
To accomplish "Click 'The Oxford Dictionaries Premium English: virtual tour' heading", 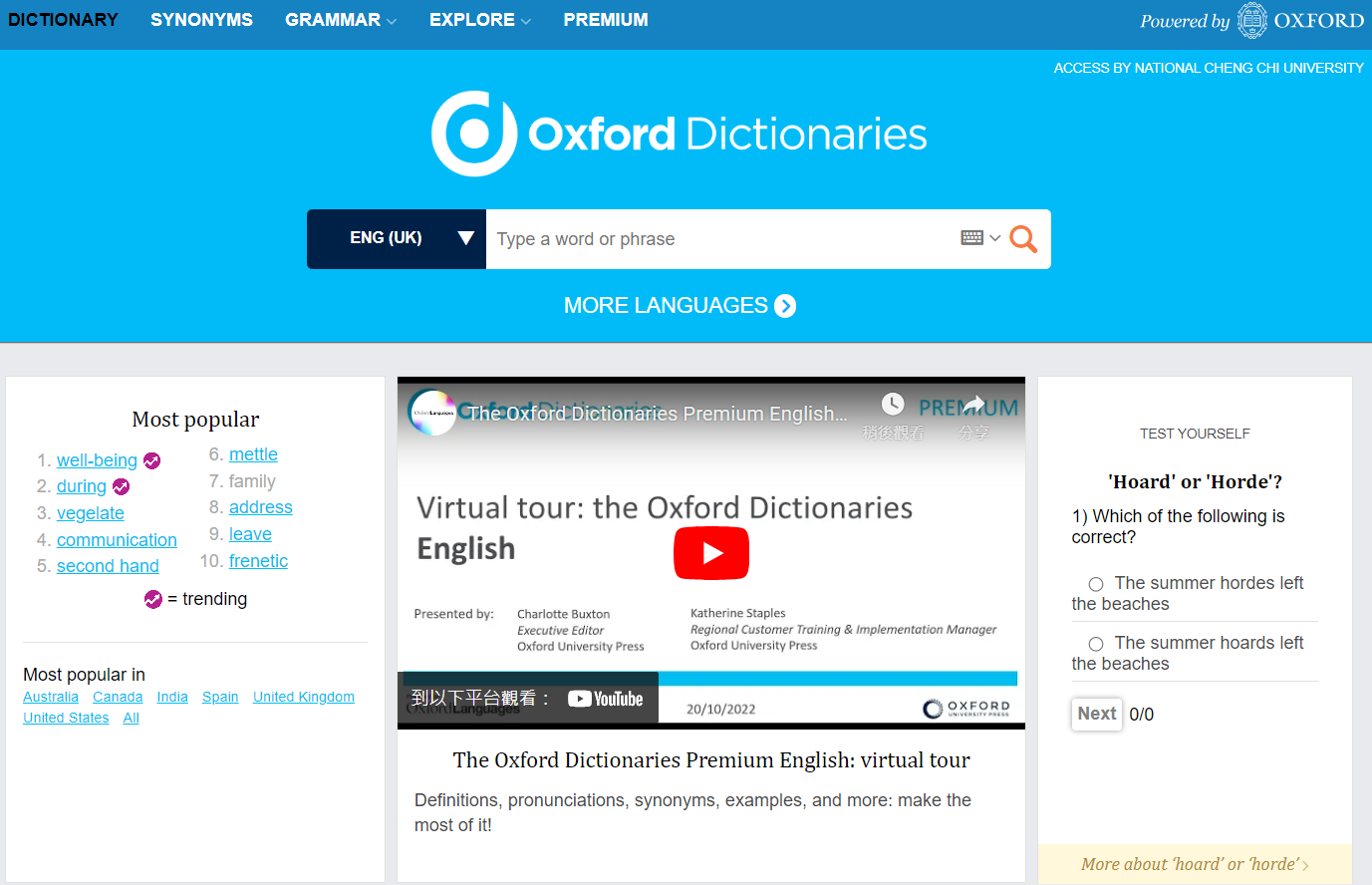I will coord(711,760).
